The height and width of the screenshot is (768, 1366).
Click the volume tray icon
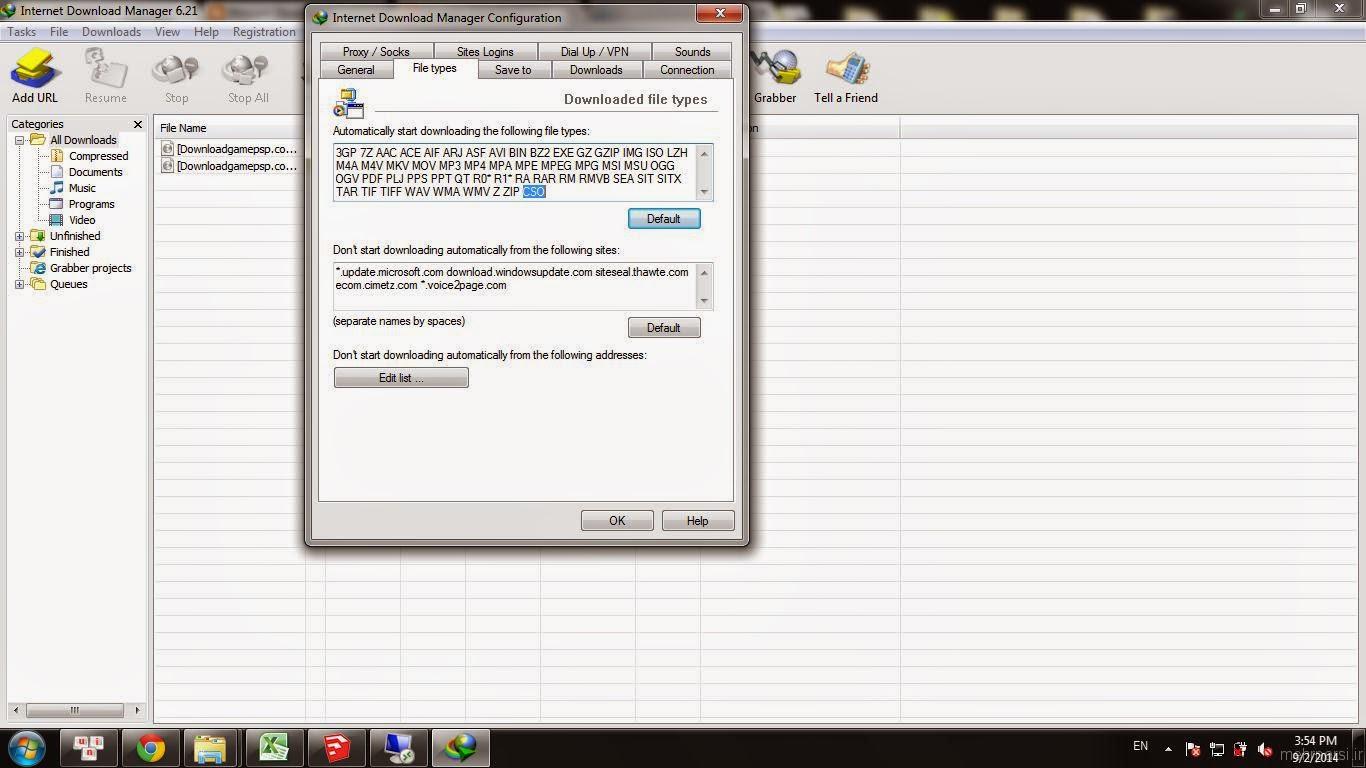[1266, 749]
